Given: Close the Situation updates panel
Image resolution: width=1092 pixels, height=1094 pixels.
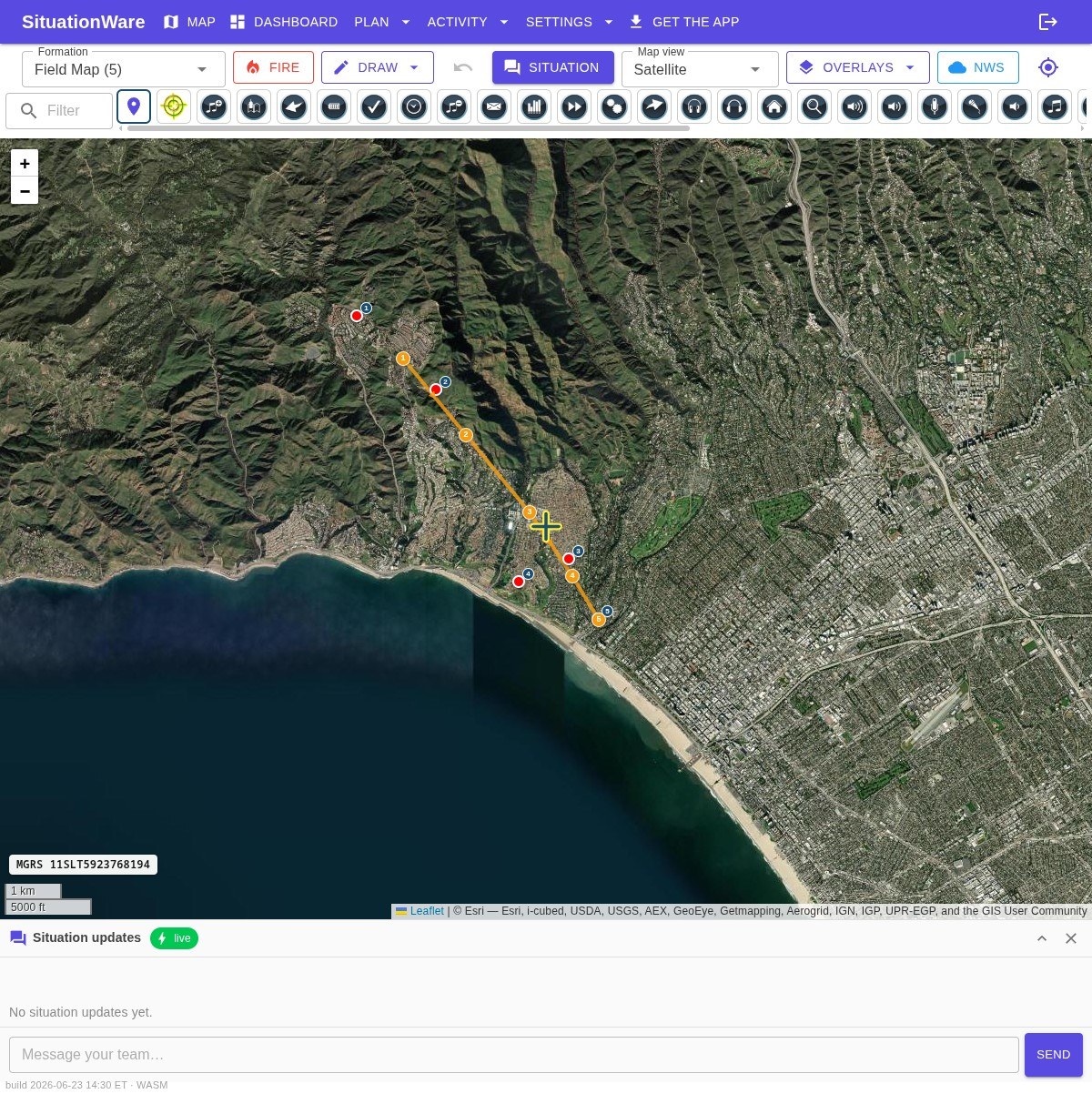Looking at the screenshot, I should (1071, 938).
